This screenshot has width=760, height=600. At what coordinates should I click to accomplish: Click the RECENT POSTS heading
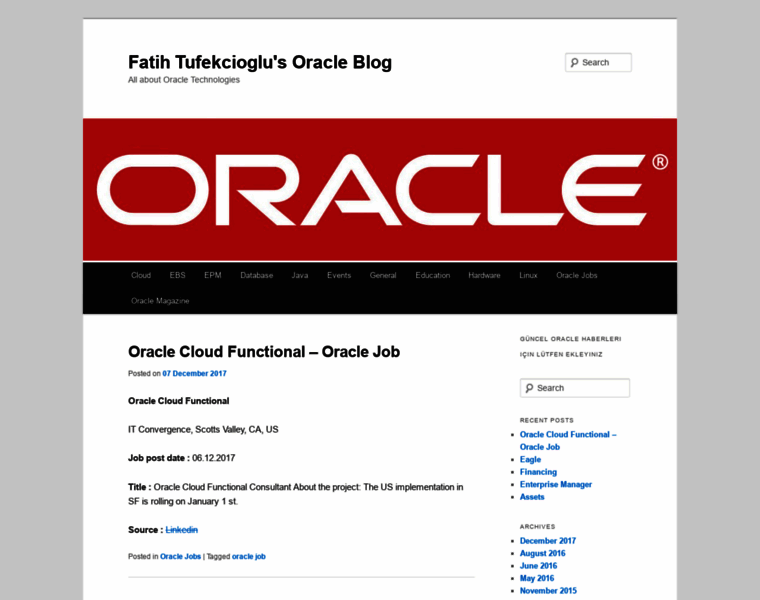547,420
